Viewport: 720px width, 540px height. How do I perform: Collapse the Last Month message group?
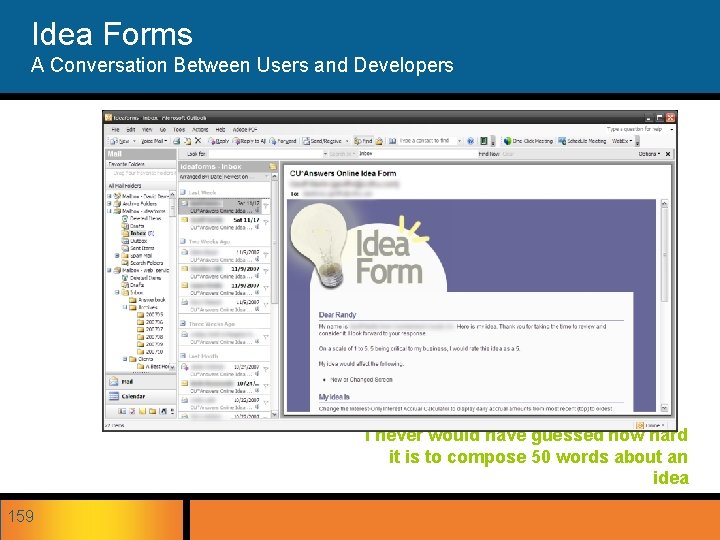point(183,356)
